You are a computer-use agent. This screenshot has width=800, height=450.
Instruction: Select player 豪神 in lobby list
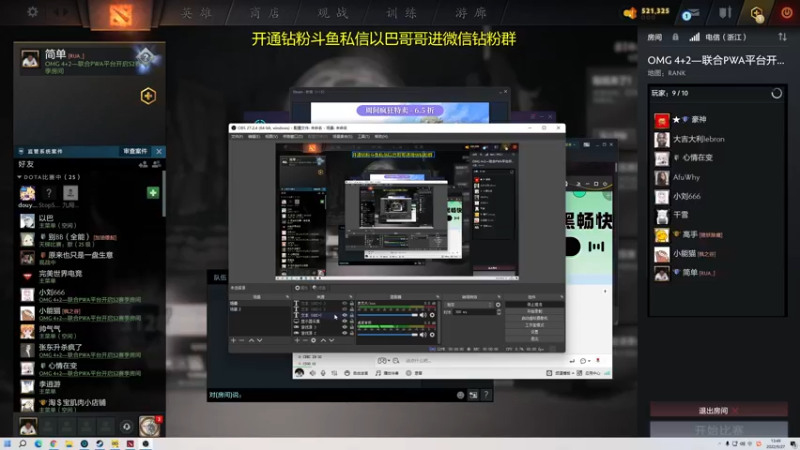click(717, 120)
